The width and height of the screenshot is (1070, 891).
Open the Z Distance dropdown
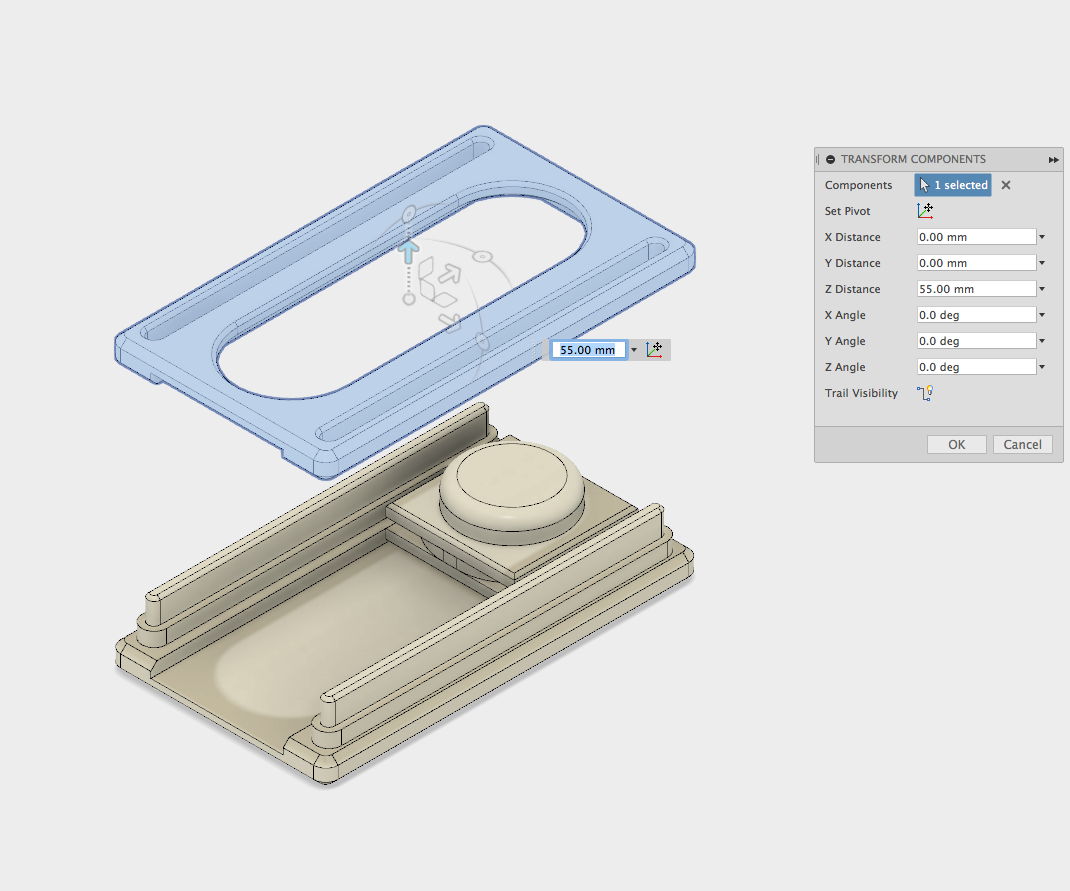coord(1041,289)
